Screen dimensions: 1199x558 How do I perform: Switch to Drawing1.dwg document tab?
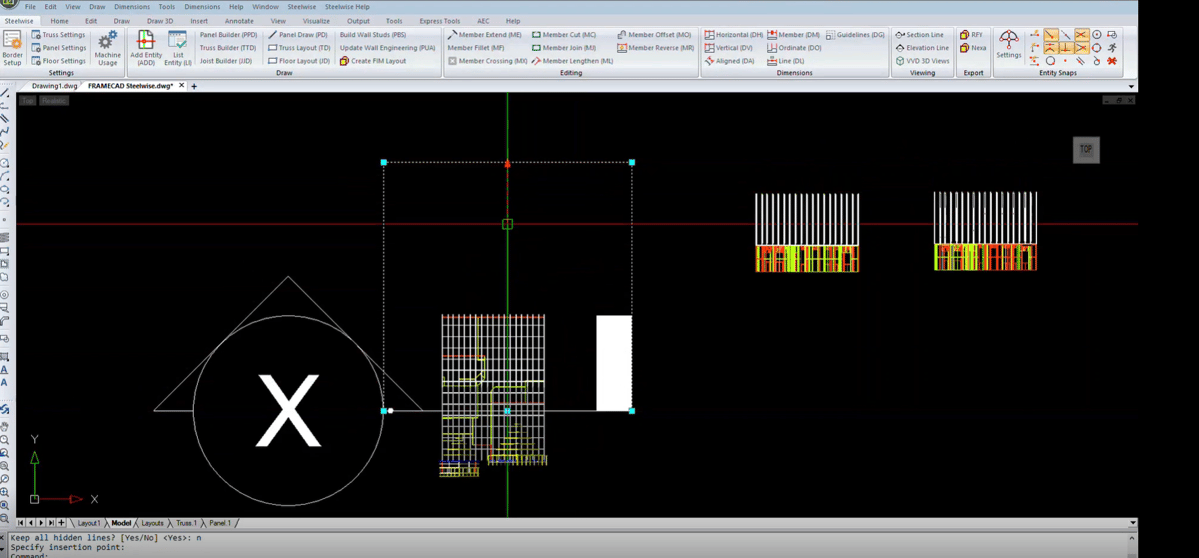pyautogui.click(x=54, y=86)
